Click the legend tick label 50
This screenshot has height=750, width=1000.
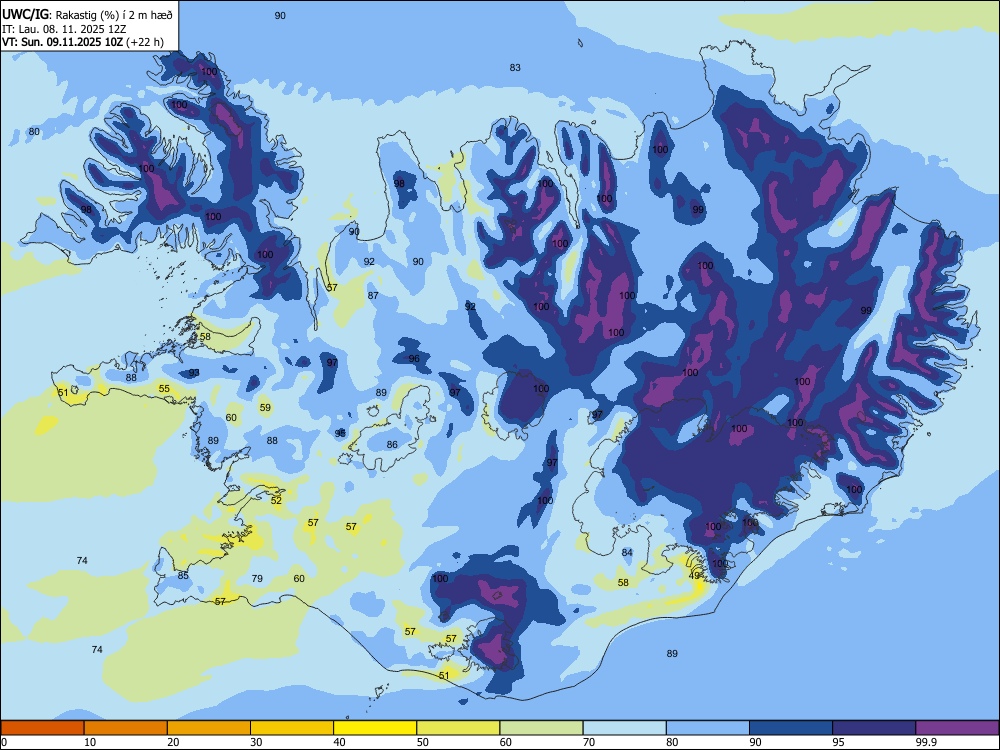[423, 742]
